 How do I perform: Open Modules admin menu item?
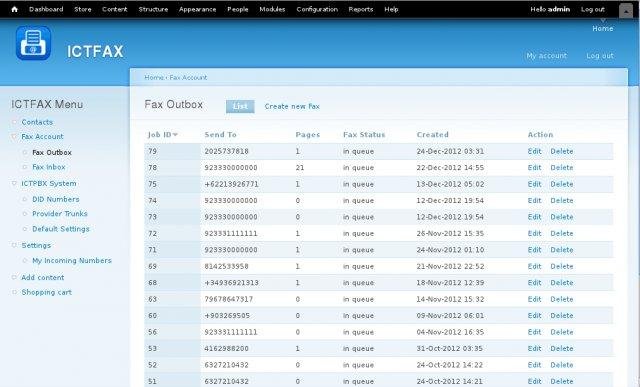tap(272, 9)
